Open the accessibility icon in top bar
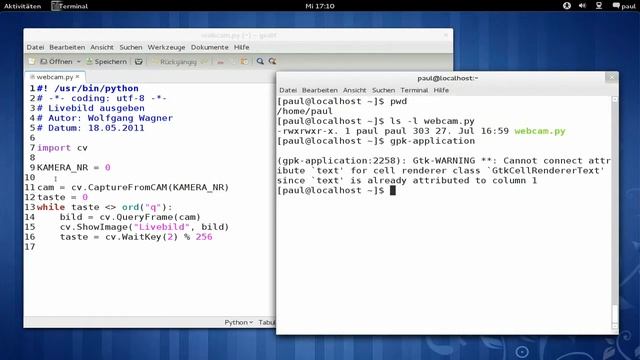This screenshot has height=360, width=640. click(x=567, y=6)
